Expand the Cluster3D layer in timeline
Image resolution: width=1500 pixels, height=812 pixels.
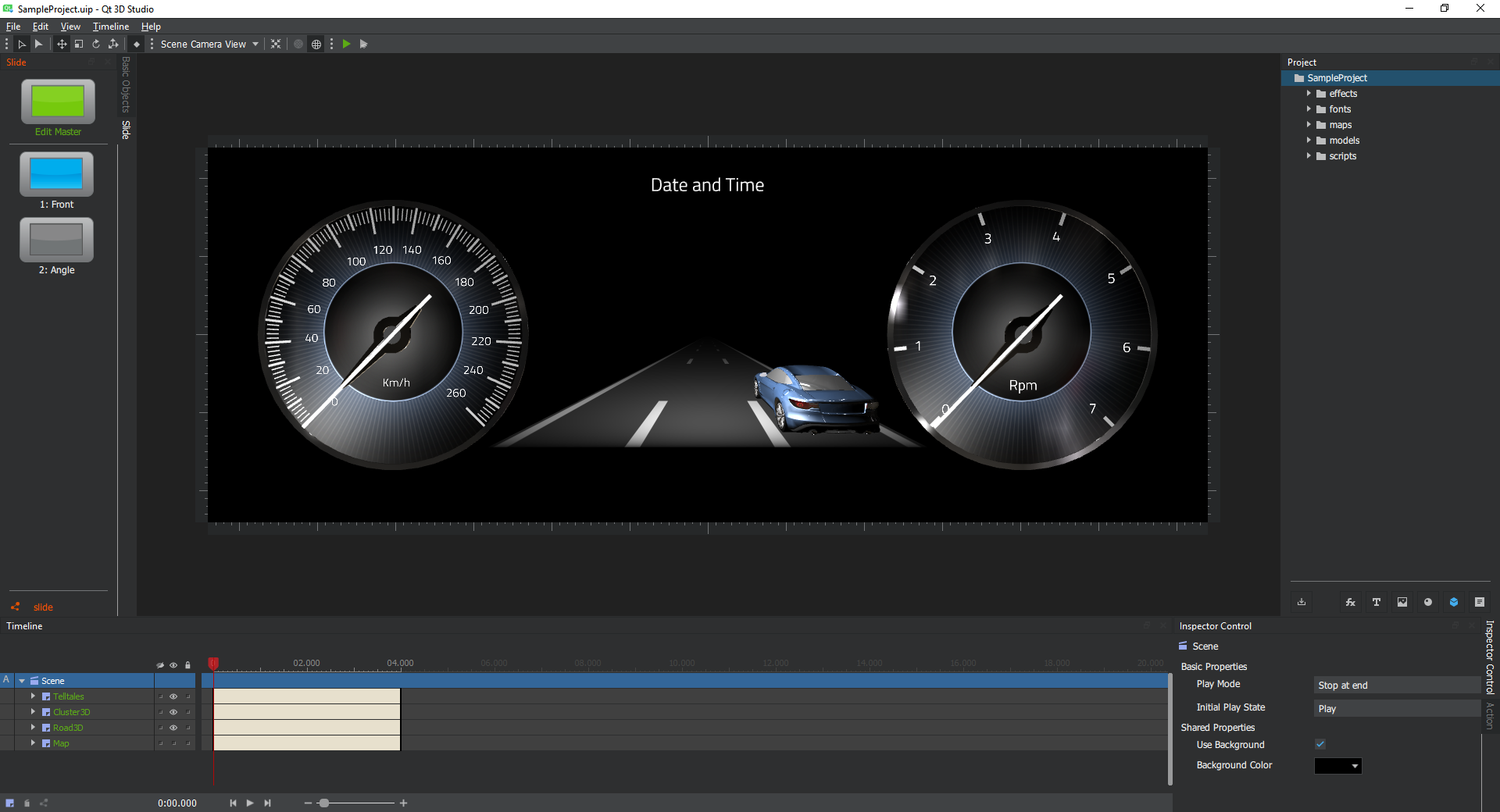click(x=33, y=712)
